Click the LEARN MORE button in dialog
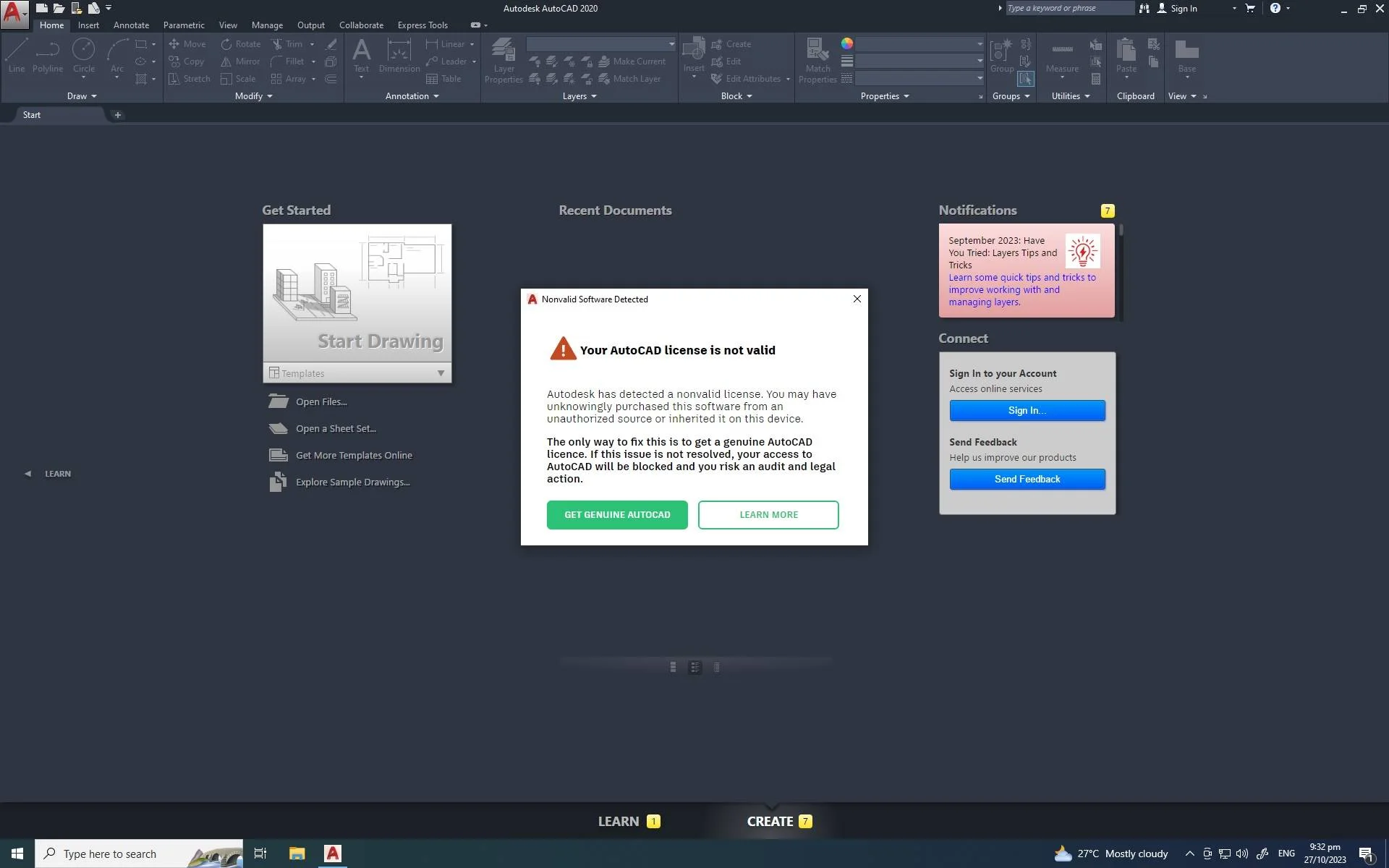The image size is (1389, 868). pyautogui.click(x=768, y=515)
